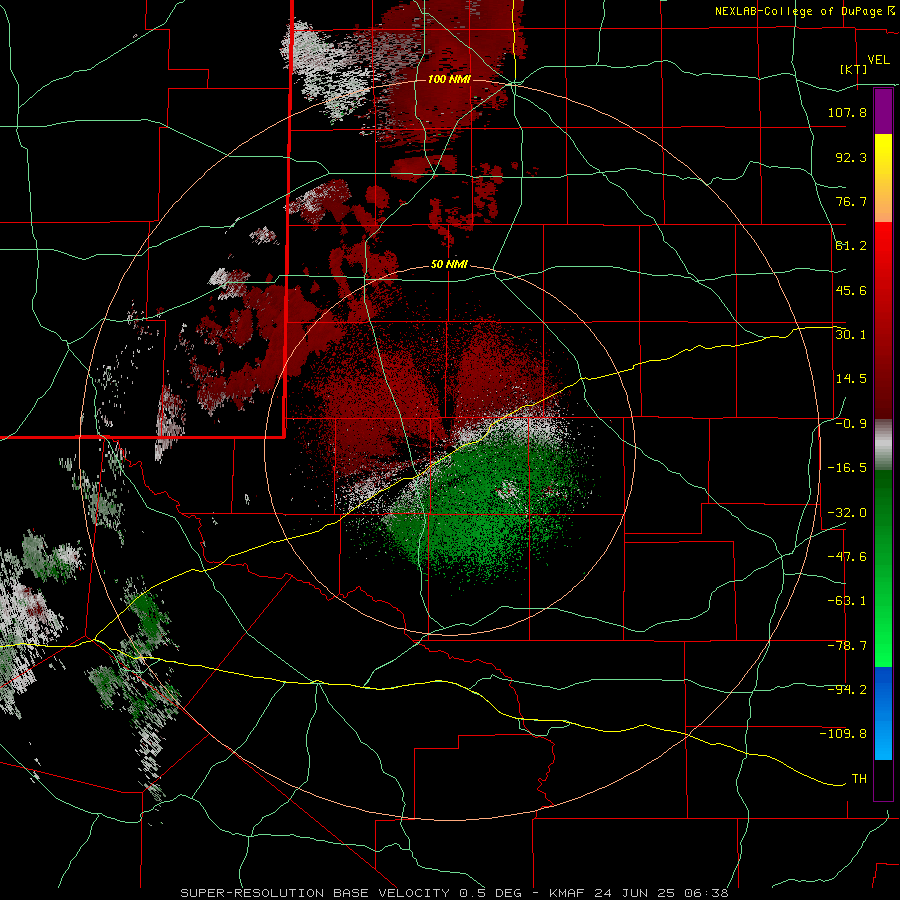Click the 30.1 legend value

851,335
